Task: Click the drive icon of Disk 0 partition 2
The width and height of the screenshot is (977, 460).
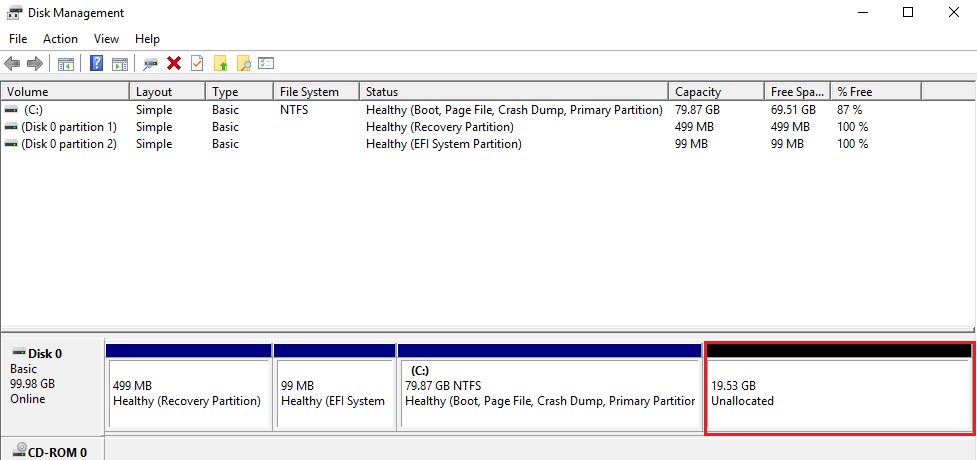Action: [11, 144]
